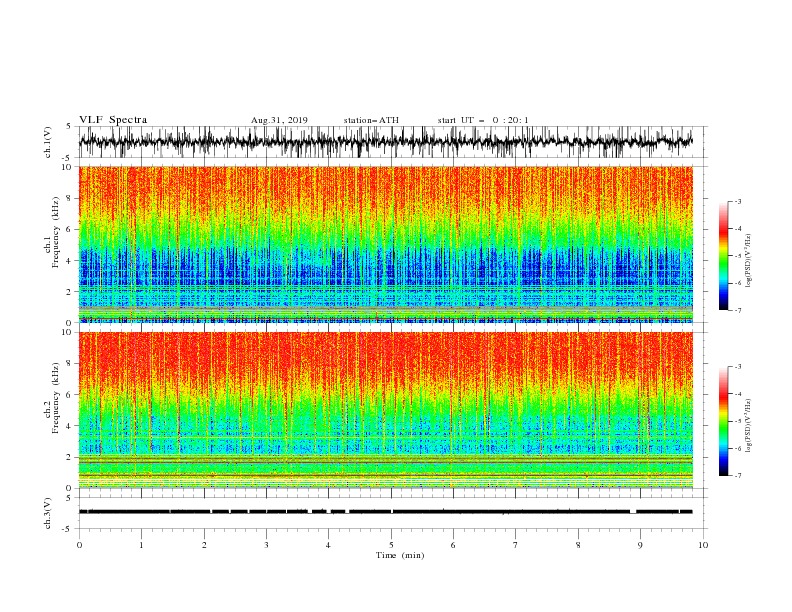The height and width of the screenshot is (612, 792).
Task: Click tick label 3 on Time axis
Action: click(266, 545)
